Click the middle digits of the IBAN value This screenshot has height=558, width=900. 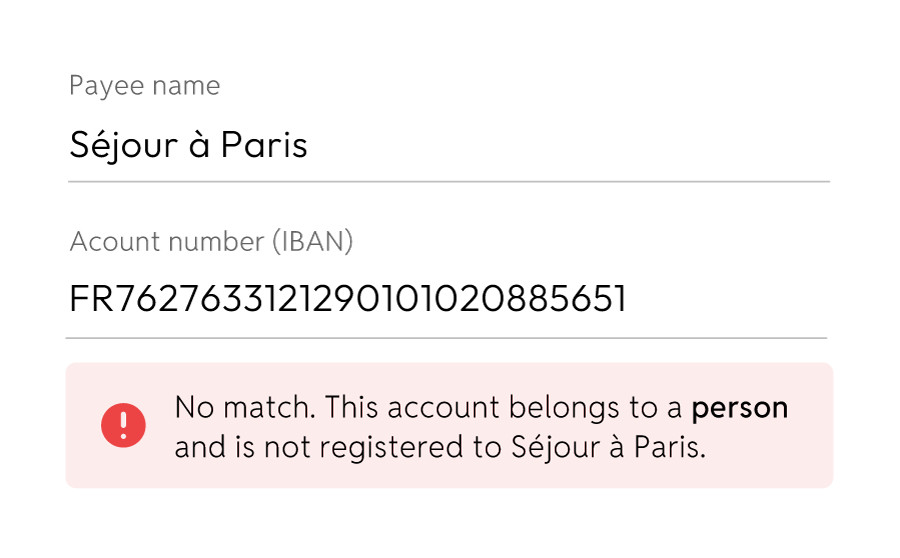pos(348,299)
